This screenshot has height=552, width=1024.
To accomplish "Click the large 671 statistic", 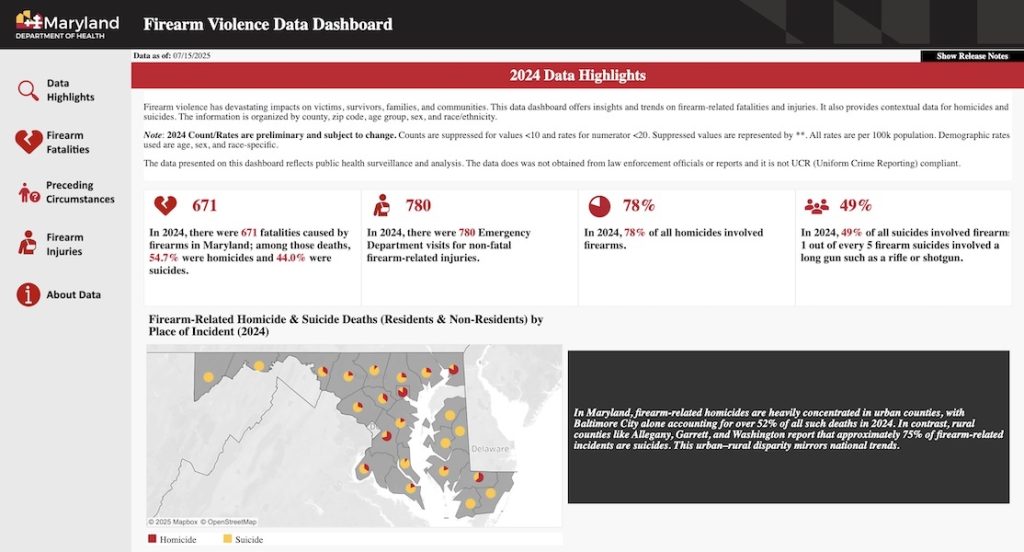I will [204, 206].
